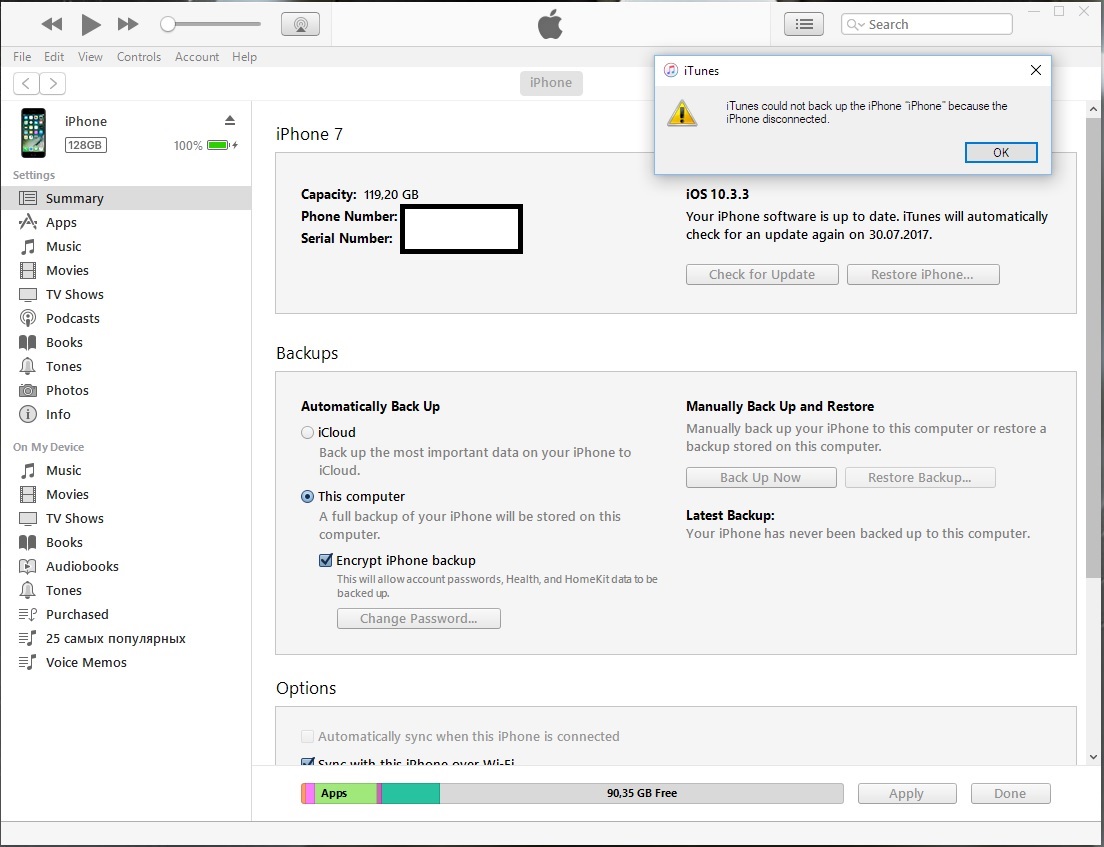
Task: Click into the Search field
Action: (x=927, y=25)
